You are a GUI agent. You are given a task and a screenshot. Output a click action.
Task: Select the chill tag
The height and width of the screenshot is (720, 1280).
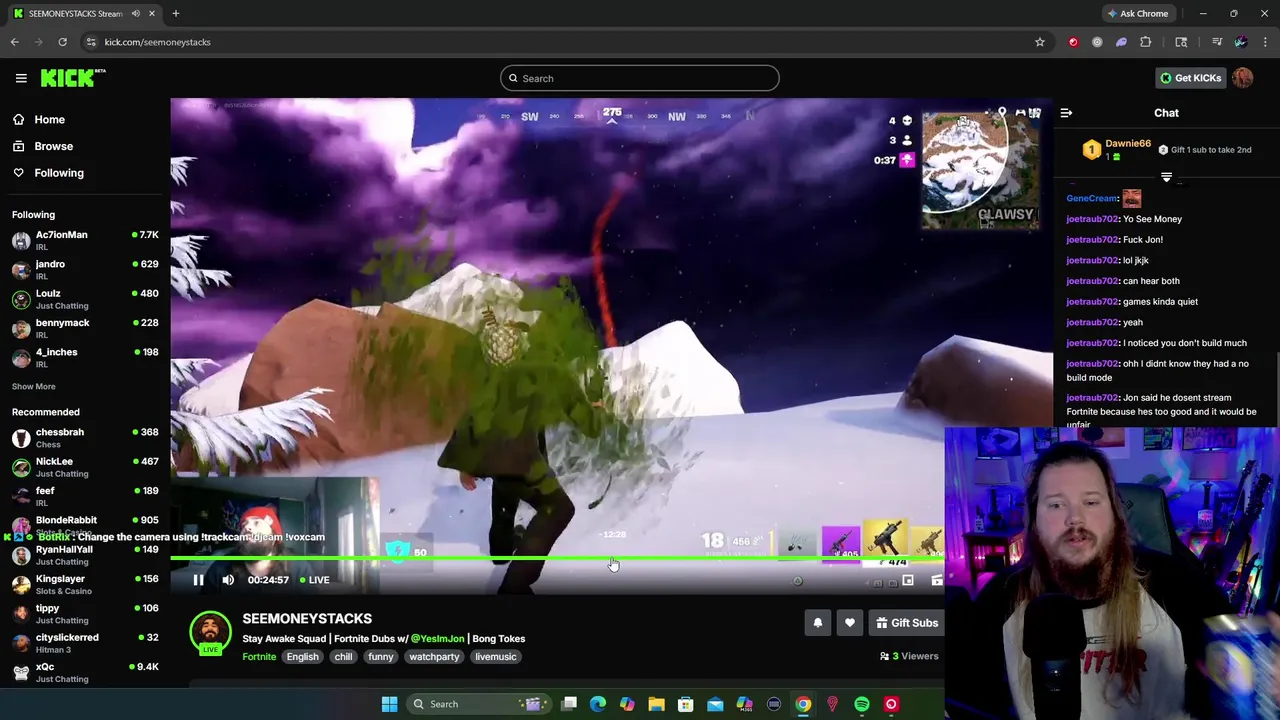[x=343, y=657]
